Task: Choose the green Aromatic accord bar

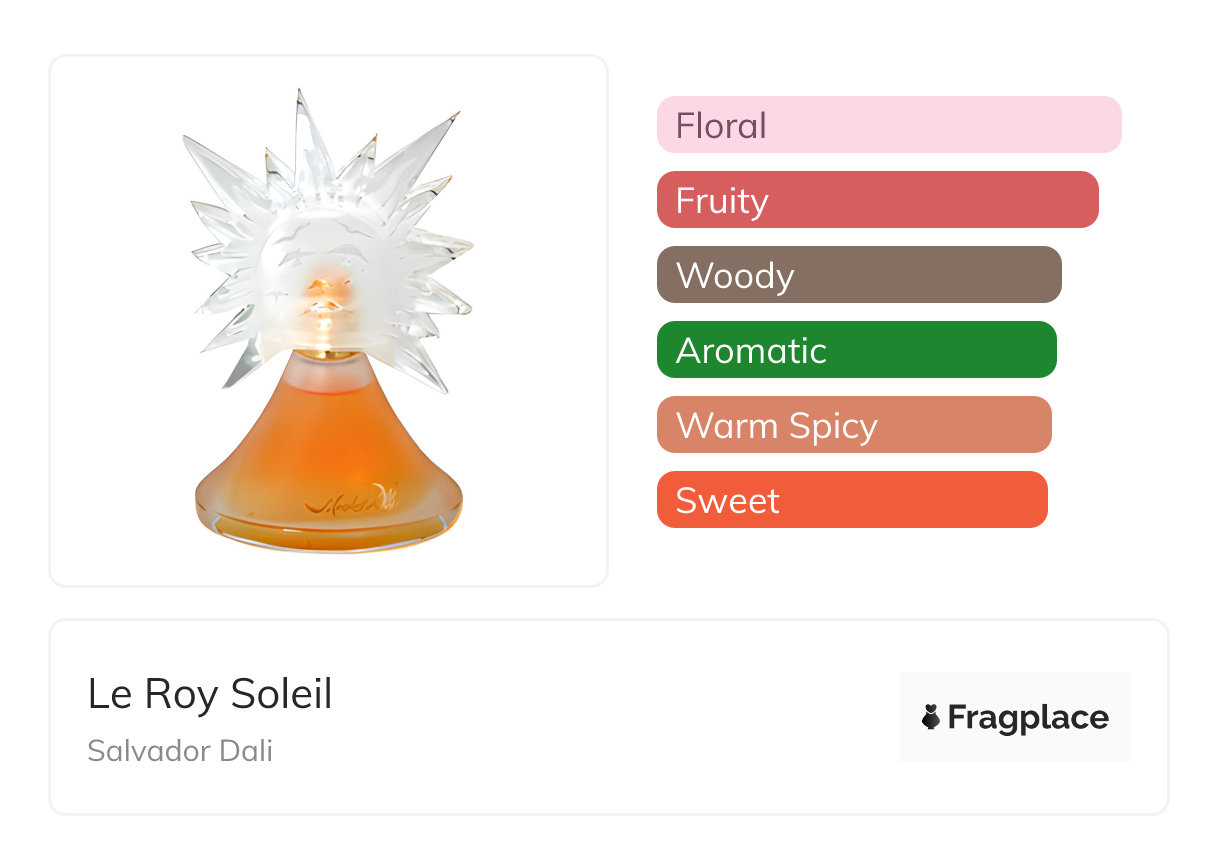Action: 856,350
